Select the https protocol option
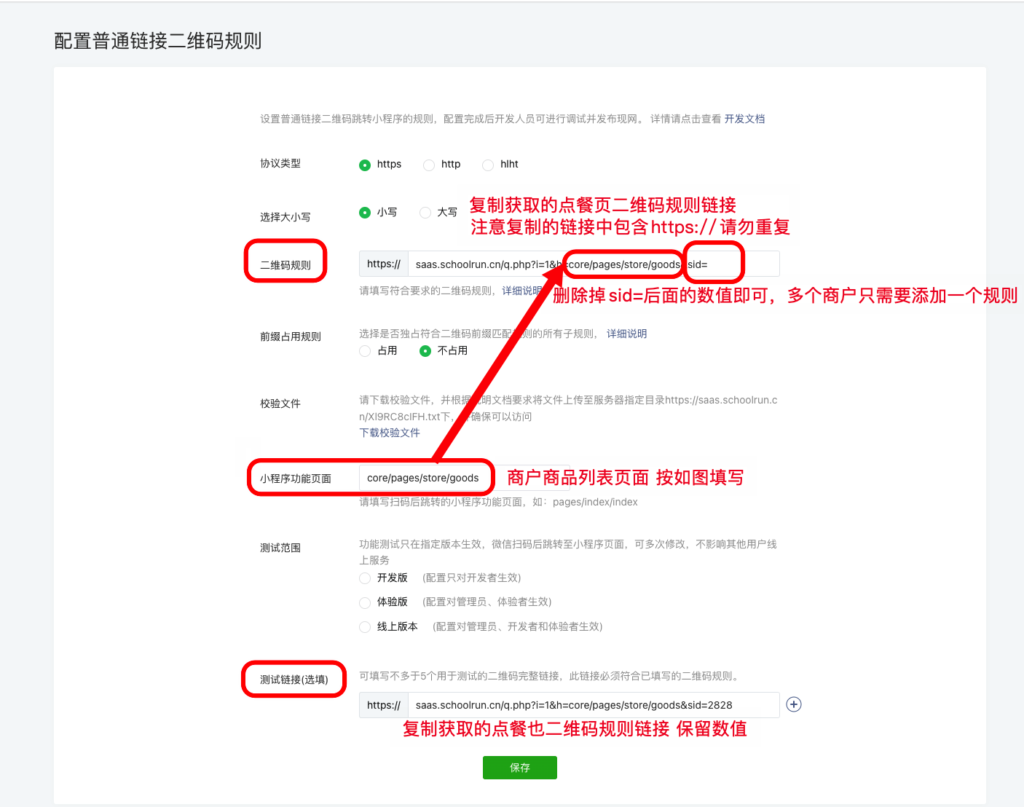 364,164
